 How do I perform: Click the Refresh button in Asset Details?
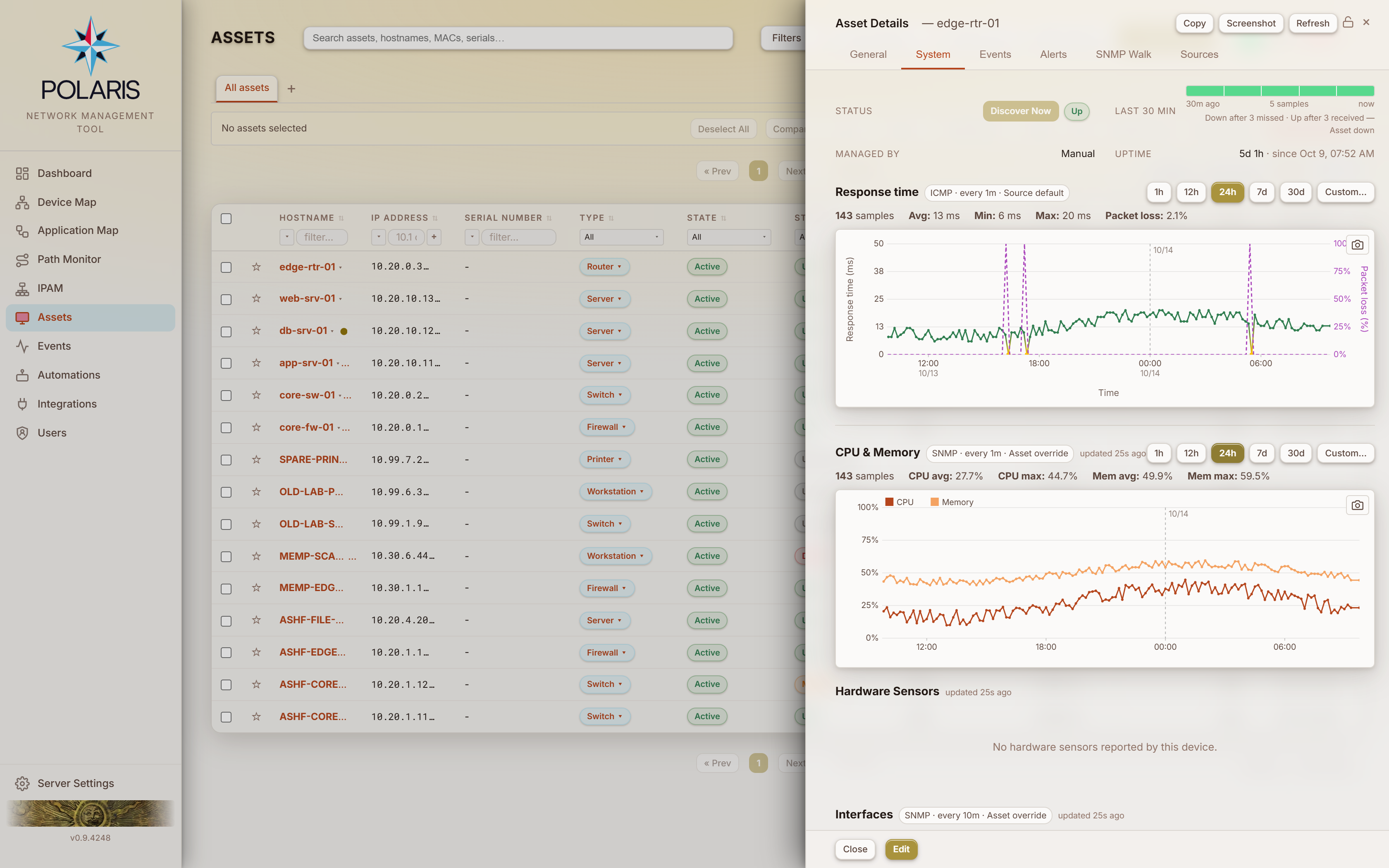coord(1313,24)
